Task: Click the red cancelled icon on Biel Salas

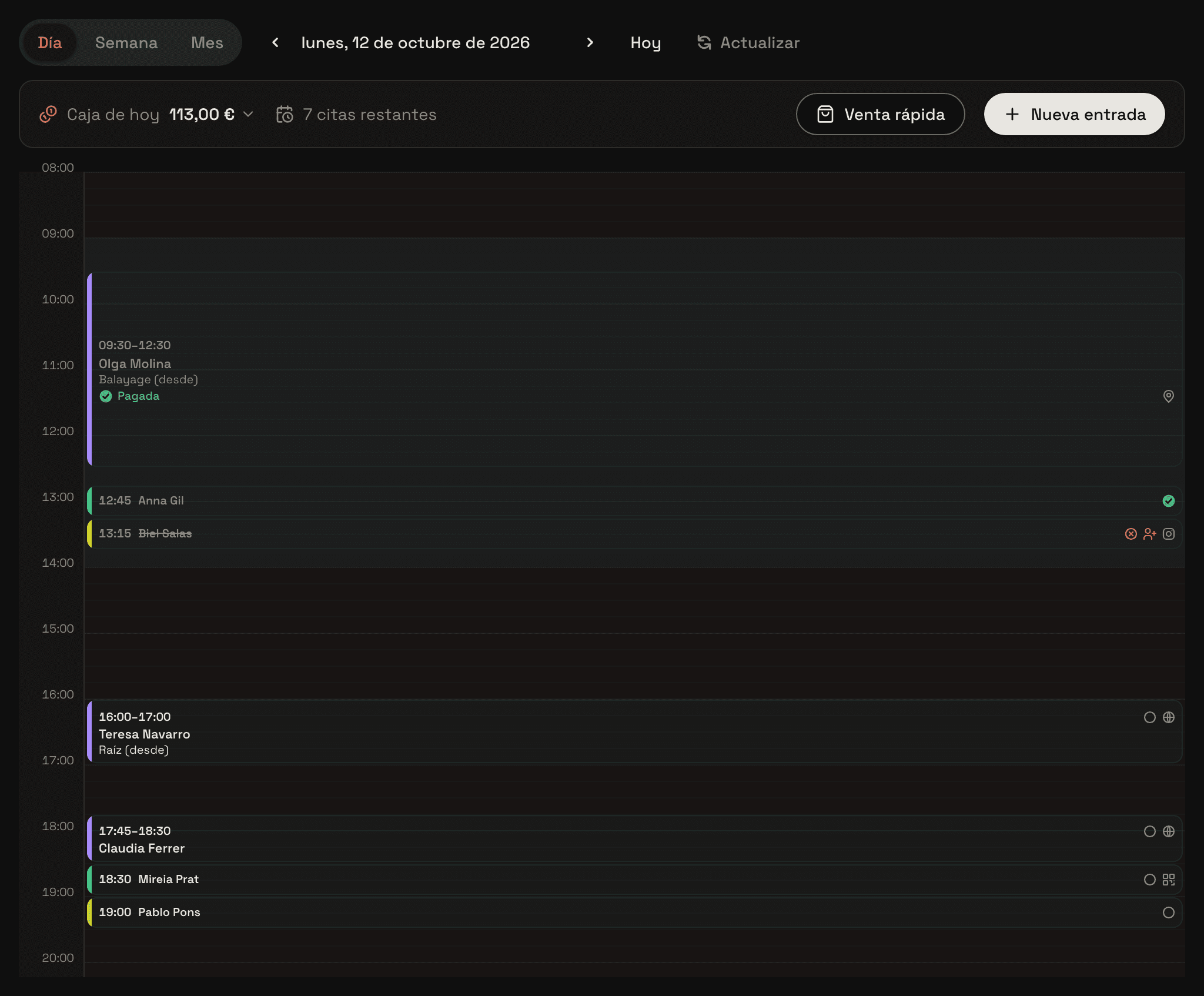Action: (x=1131, y=534)
